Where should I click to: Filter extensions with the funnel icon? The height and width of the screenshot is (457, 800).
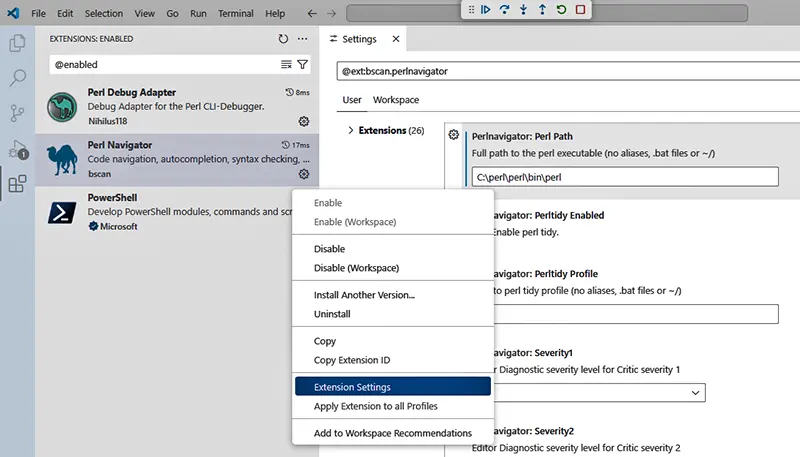(x=303, y=64)
